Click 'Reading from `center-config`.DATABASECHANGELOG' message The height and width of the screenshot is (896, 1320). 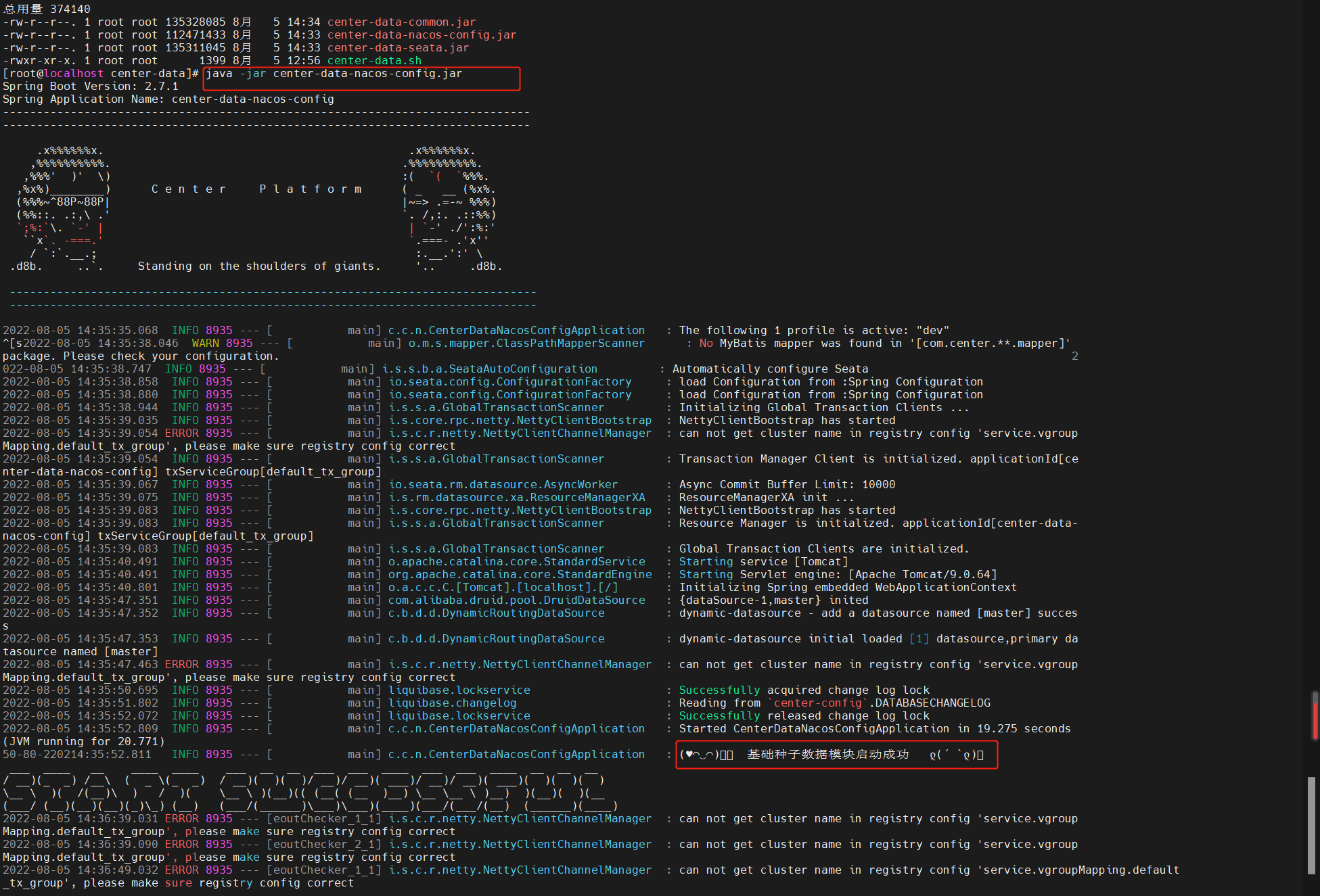[834, 703]
